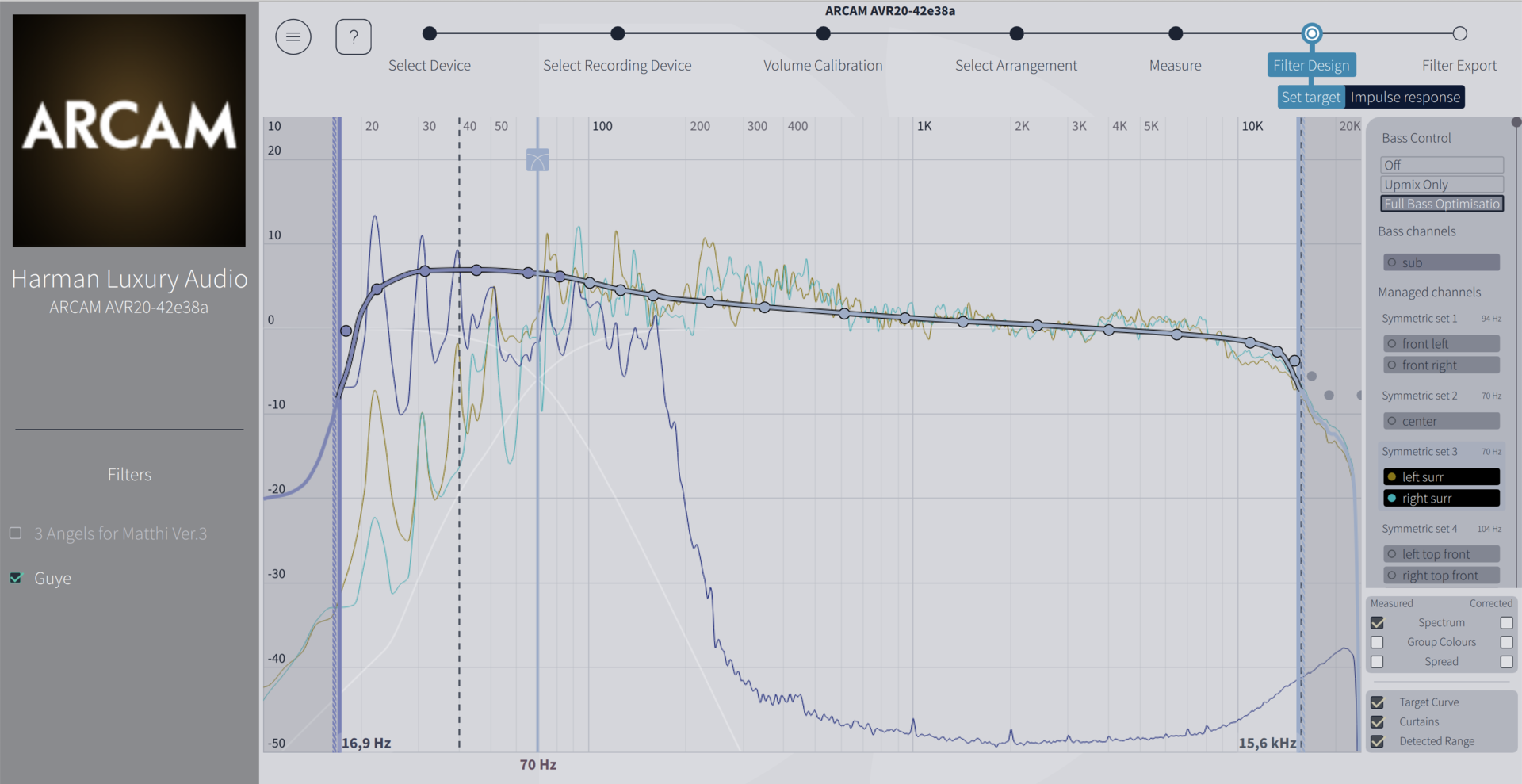Set Bass Control to Upmix Only
The height and width of the screenshot is (784, 1522).
coord(1441,185)
